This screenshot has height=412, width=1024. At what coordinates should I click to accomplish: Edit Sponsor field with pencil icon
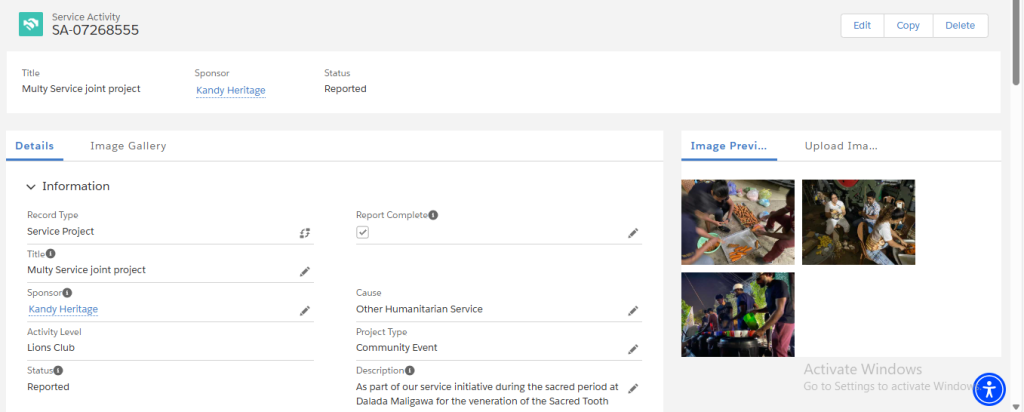coord(305,310)
